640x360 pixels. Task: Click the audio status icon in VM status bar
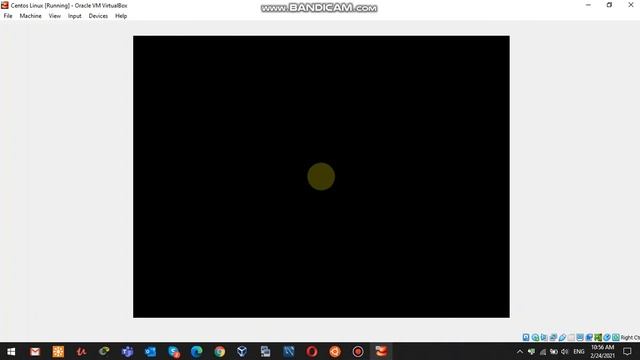pyautogui.click(x=544, y=337)
